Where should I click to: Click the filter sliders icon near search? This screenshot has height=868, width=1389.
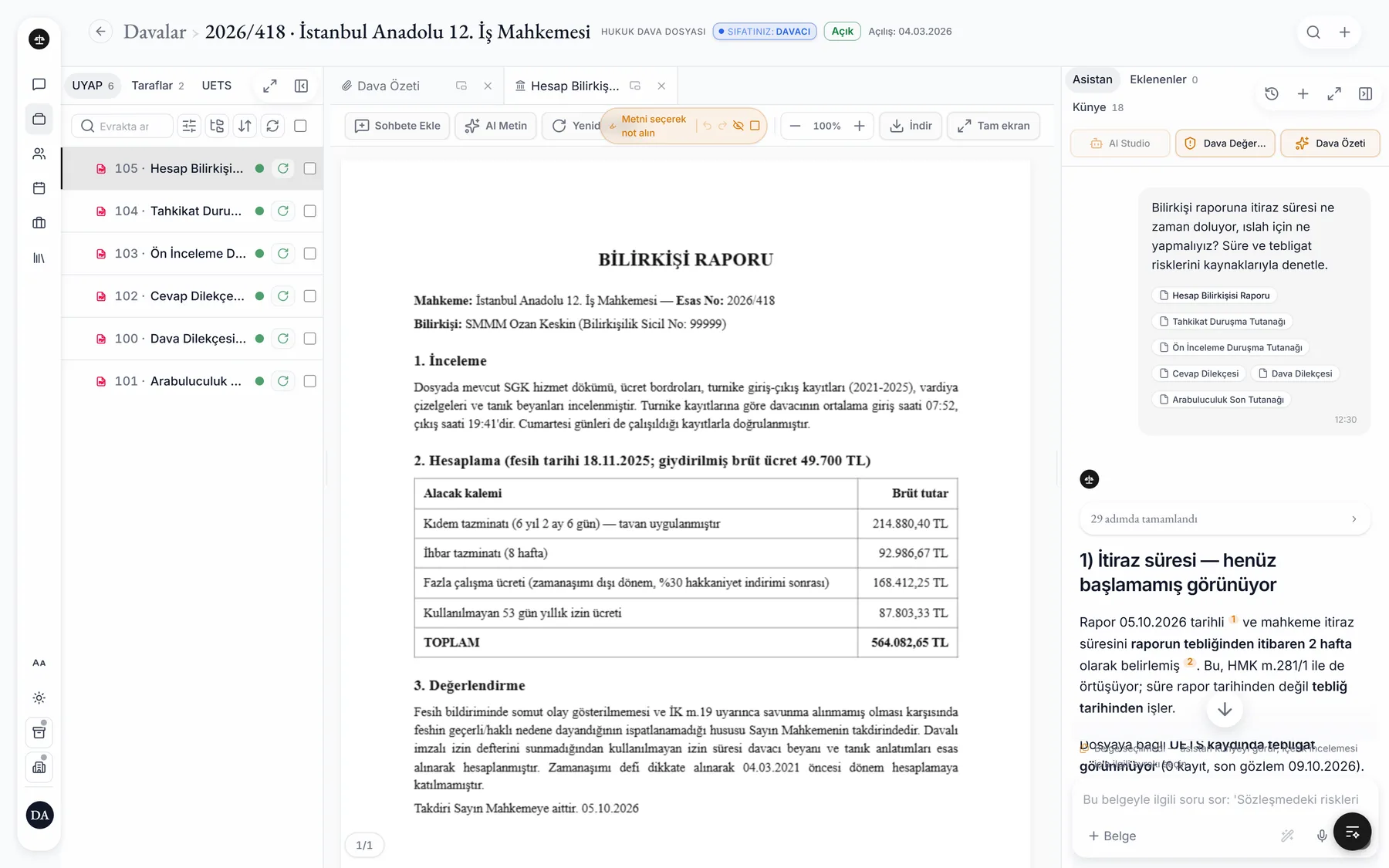189,126
